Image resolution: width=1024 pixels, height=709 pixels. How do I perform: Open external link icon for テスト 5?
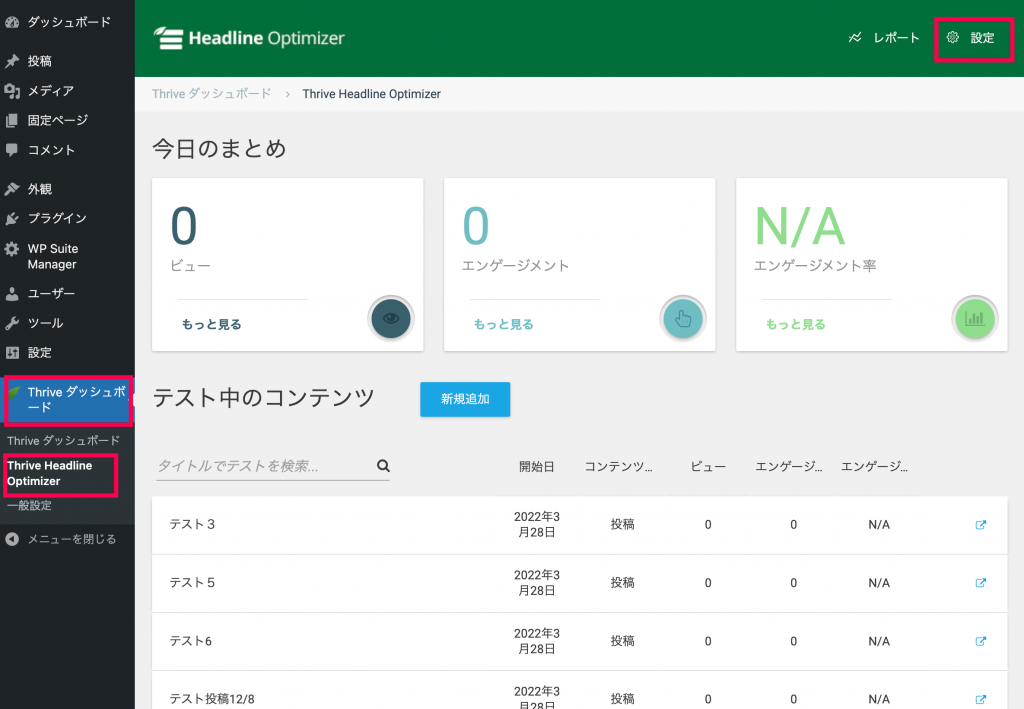980,583
